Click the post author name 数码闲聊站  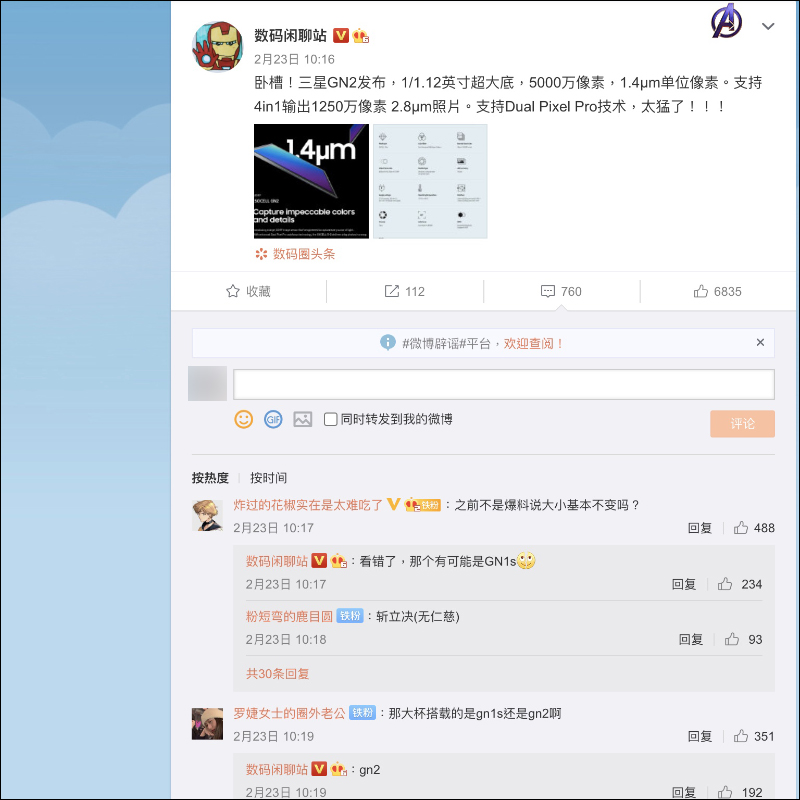click(290, 35)
